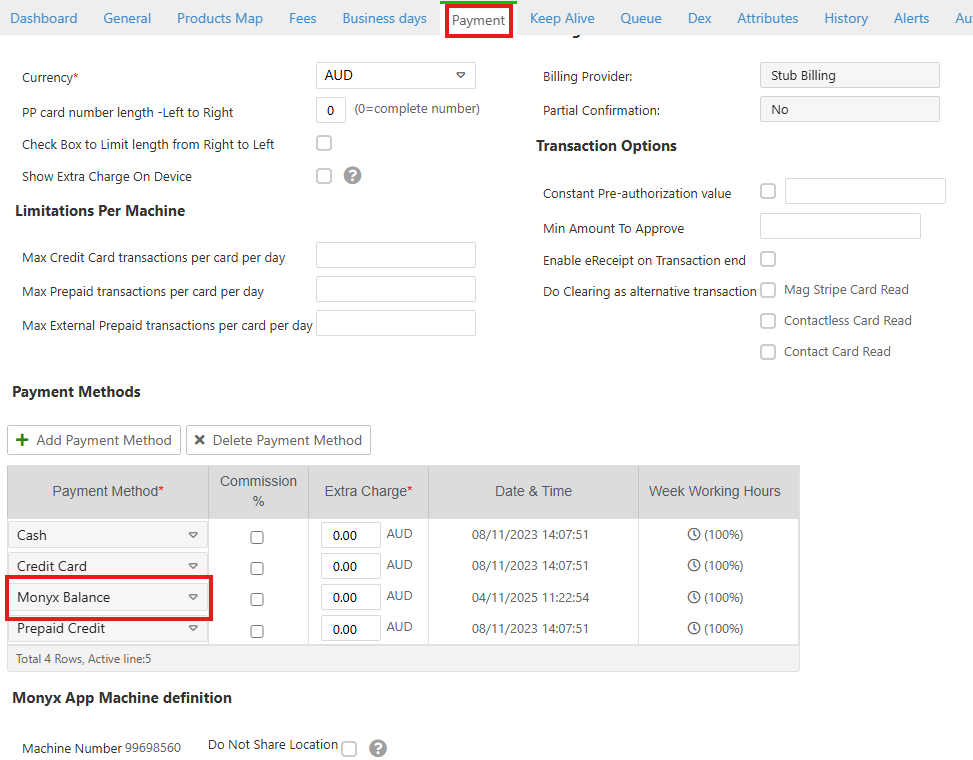Click clock icon in Prepaid Credit row
This screenshot has width=973, height=760.
[x=694, y=628]
